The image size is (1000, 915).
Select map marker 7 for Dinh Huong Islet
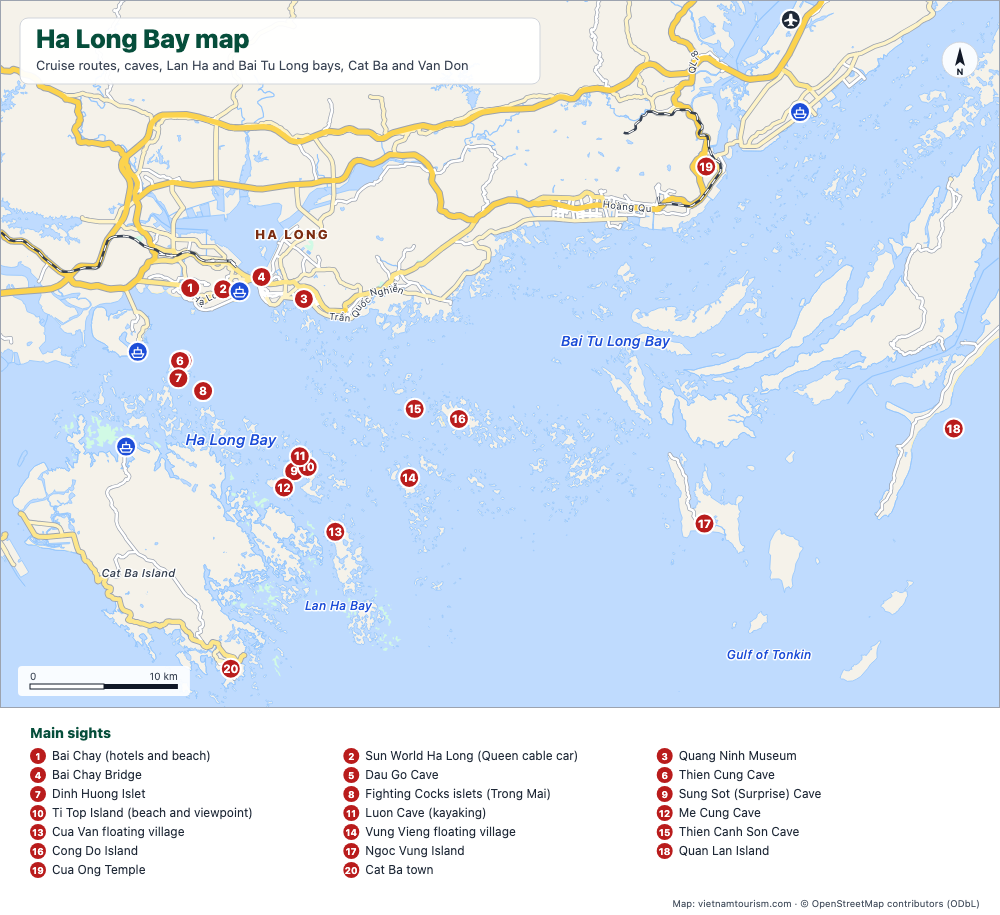[x=178, y=378]
